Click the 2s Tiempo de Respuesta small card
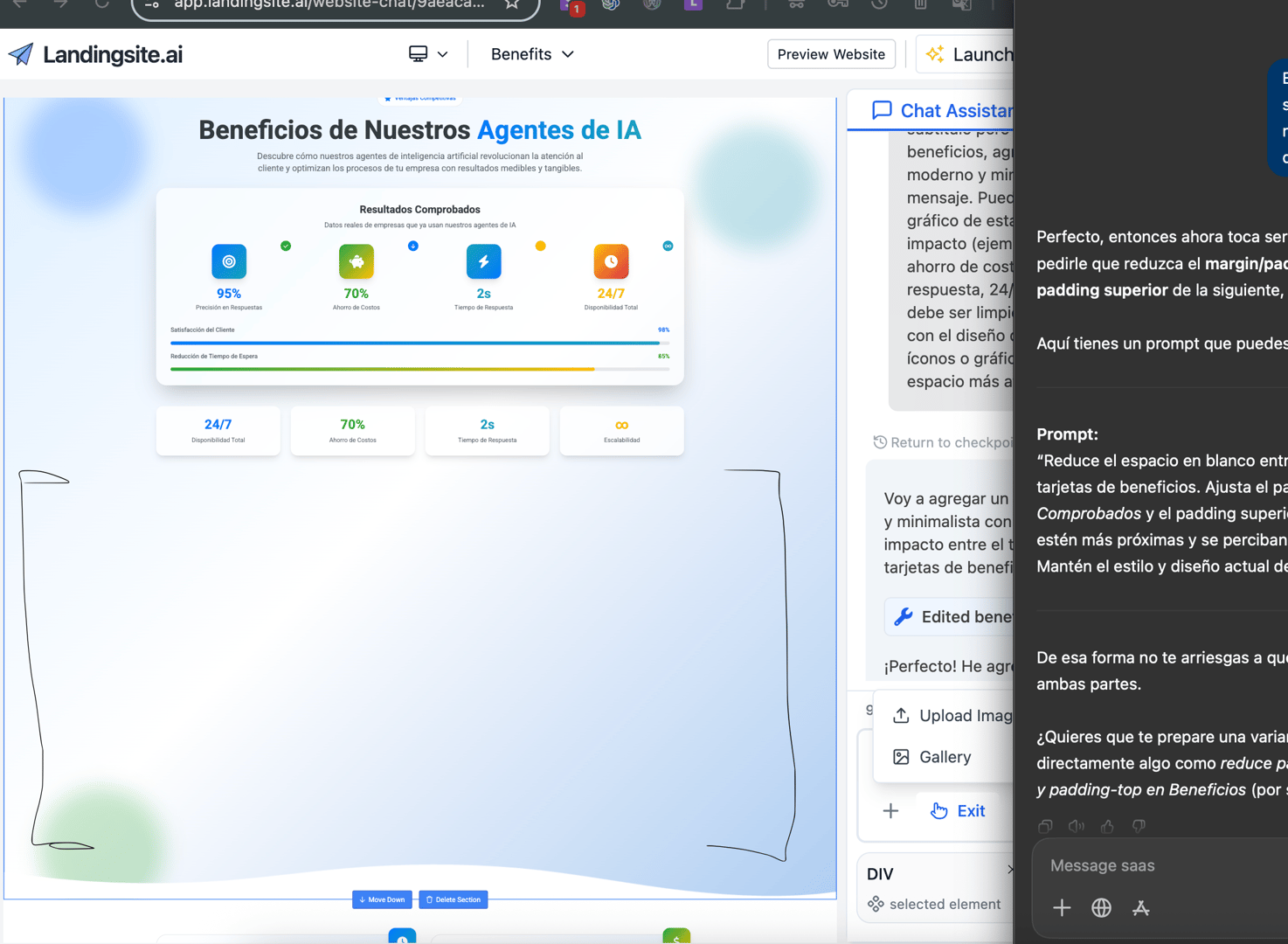Image resolution: width=1288 pixels, height=944 pixels. (488, 431)
